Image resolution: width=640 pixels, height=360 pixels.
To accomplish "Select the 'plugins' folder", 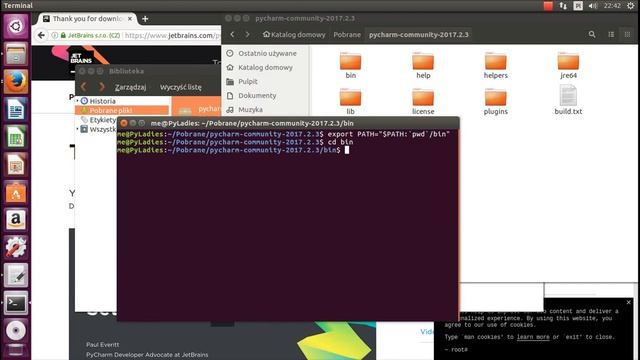I will pyautogui.click(x=496, y=102).
